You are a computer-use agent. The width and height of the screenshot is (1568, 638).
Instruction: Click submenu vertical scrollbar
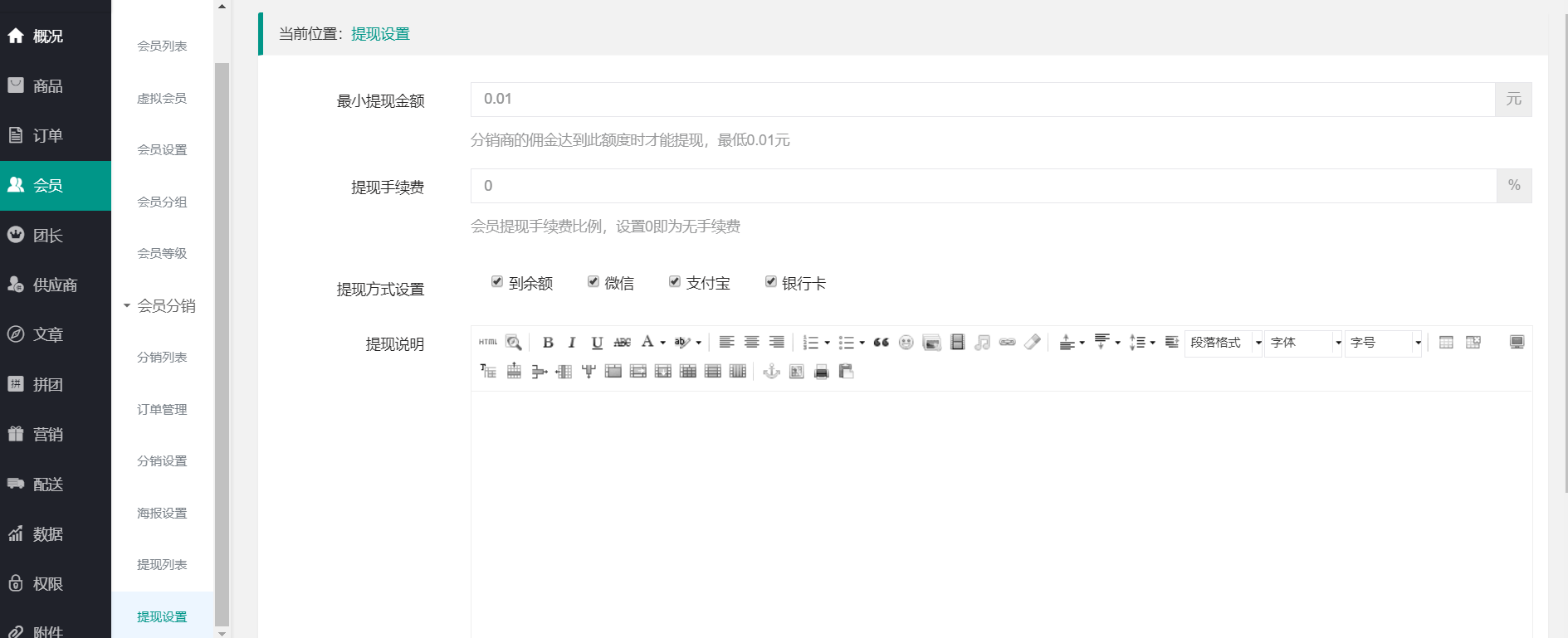point(222,344)
